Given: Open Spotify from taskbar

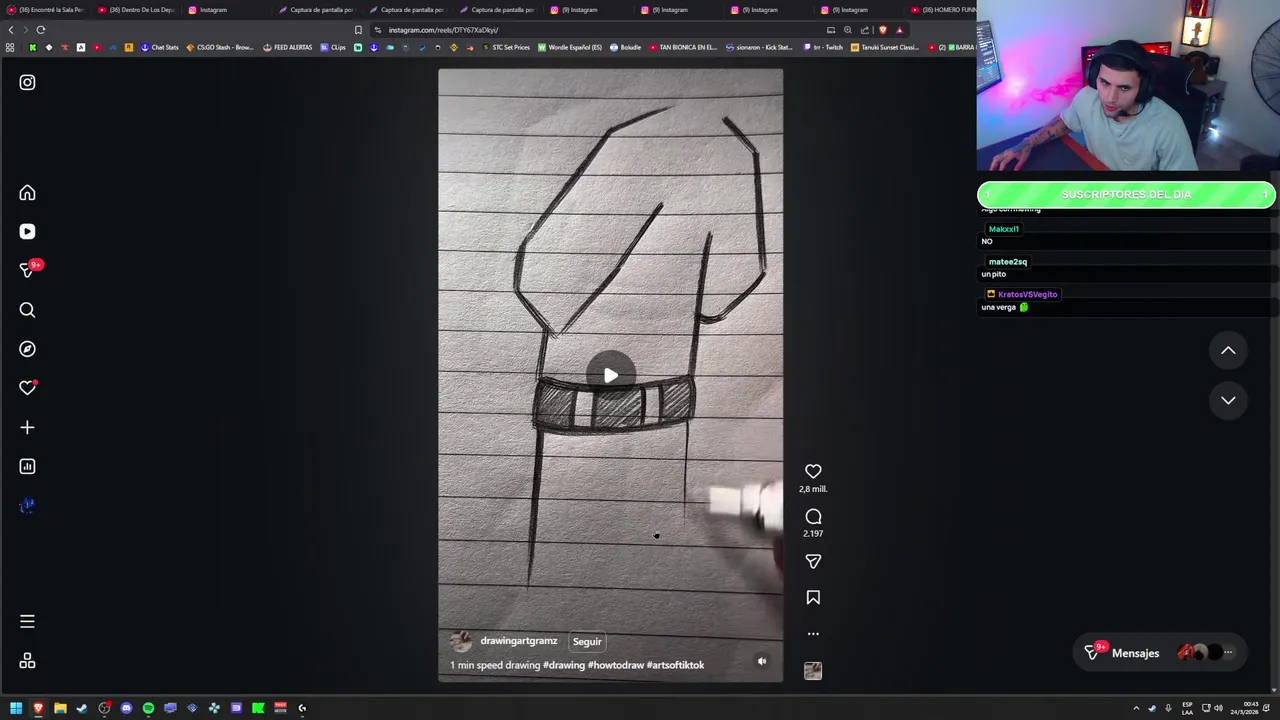Looking at the screenshot, I should pyautogui.click(x=148, y=708).
